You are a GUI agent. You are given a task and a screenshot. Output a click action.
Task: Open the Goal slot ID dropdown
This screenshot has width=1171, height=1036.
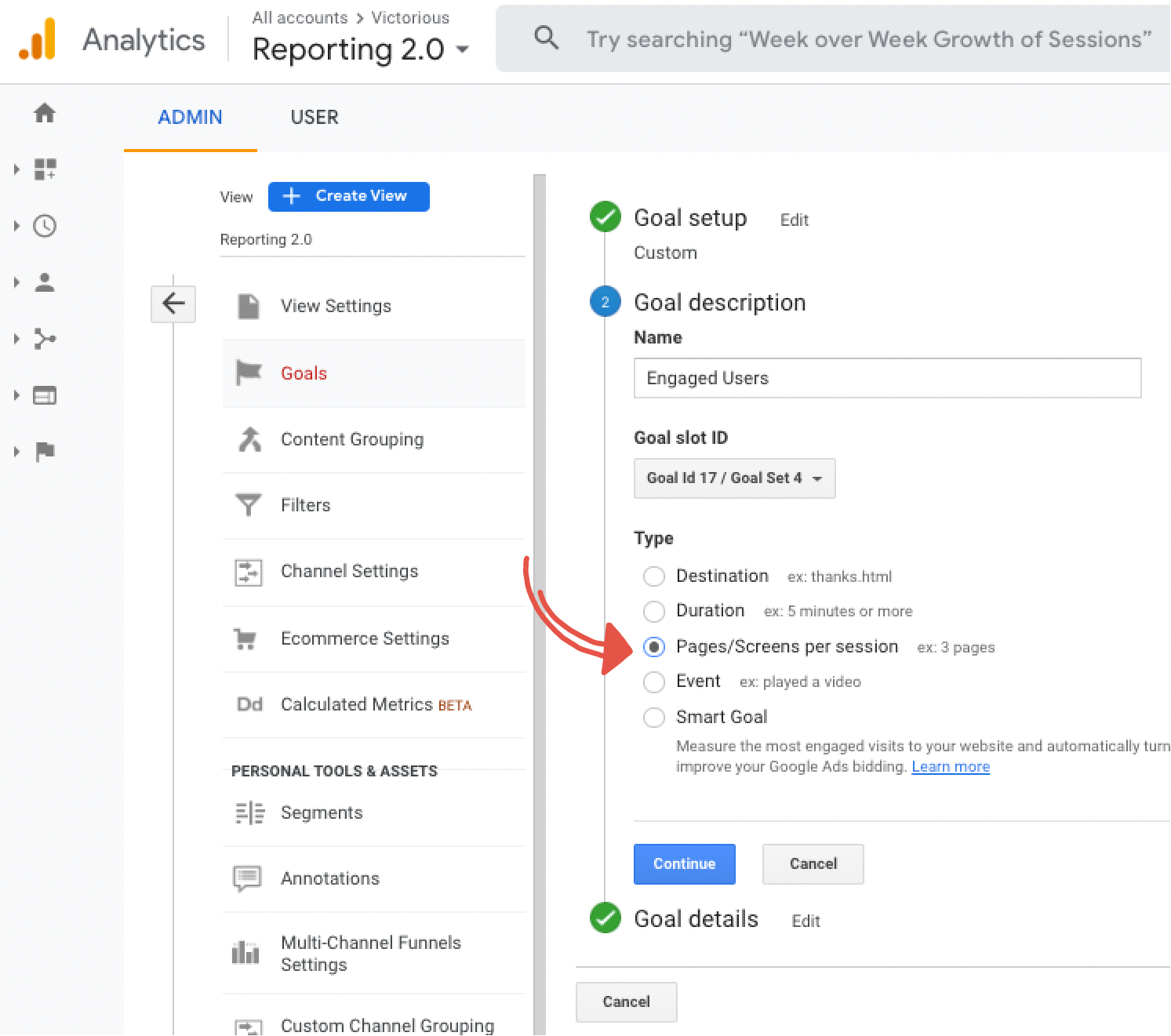pyautogui.click(x=734, y=478)
